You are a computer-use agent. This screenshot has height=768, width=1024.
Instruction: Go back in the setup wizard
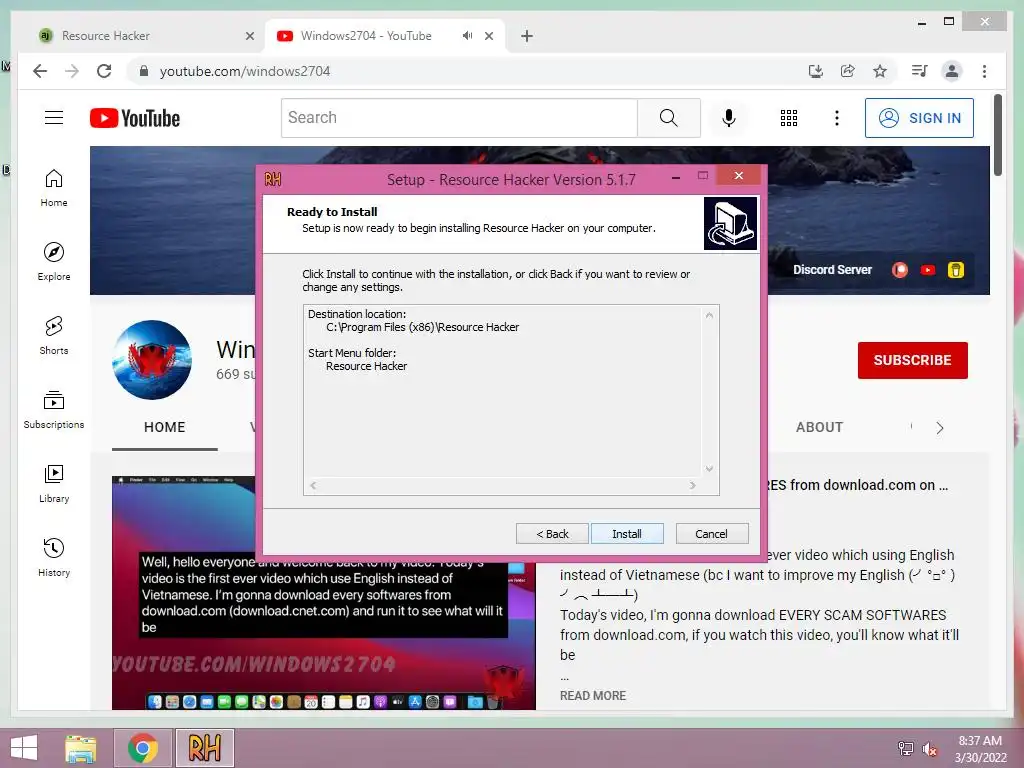point(552,534)
